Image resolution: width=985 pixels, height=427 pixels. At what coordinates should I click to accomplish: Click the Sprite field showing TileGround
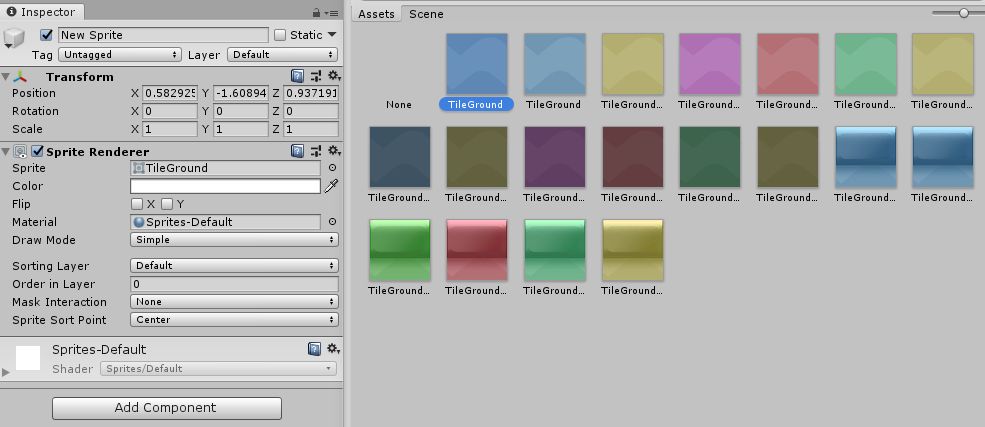tap(226, 168)
